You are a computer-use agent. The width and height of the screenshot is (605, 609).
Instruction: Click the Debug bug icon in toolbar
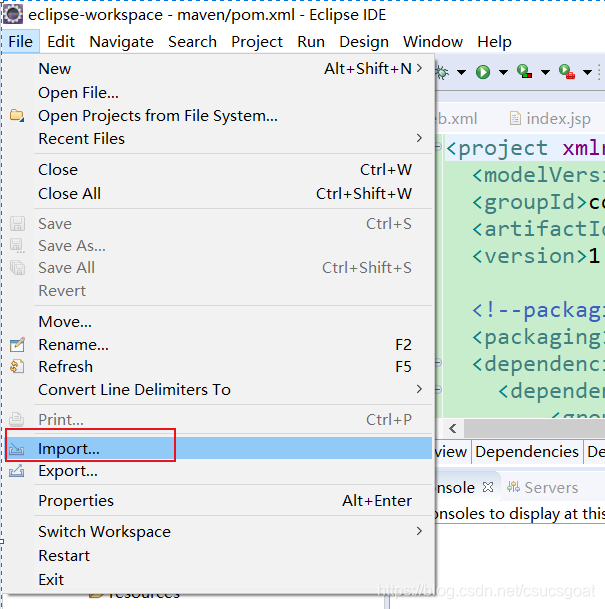pyautogui.click(x=442, y=72)
